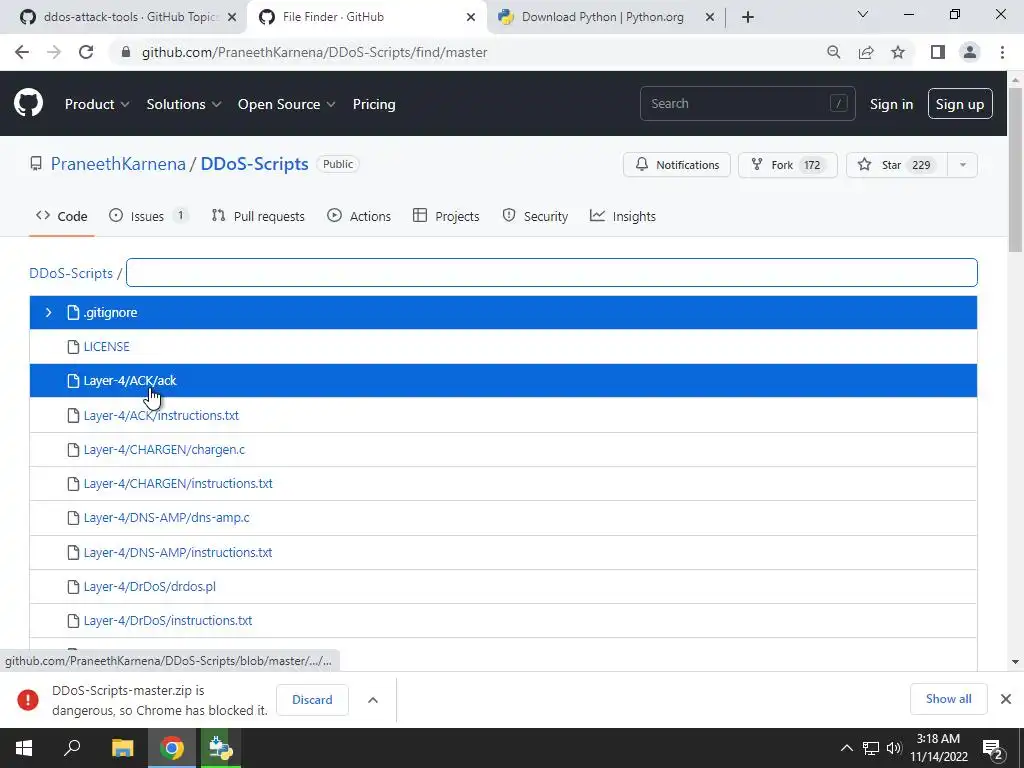Image resolution: width=1024 pixels, height=768 pixels.
Task: Open DDoS-Scripts repository link
Action: tap(254, 164)
